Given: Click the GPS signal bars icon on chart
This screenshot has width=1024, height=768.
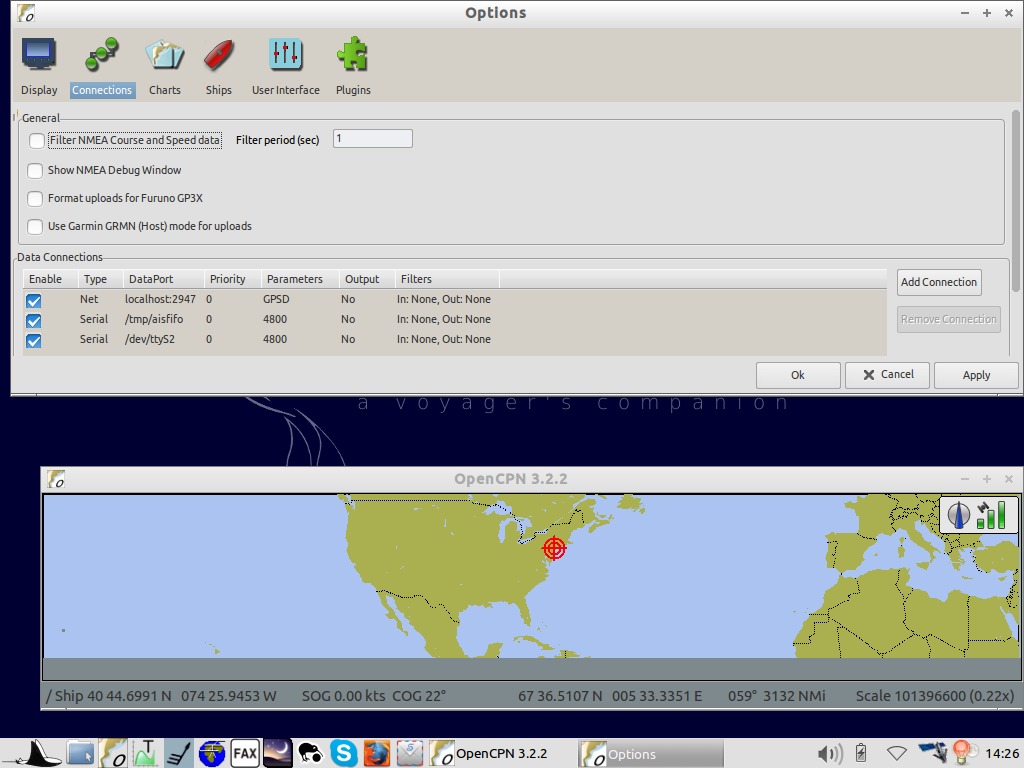Looking at the screenshot, I should pyautogui.click(x=991, y=515).
